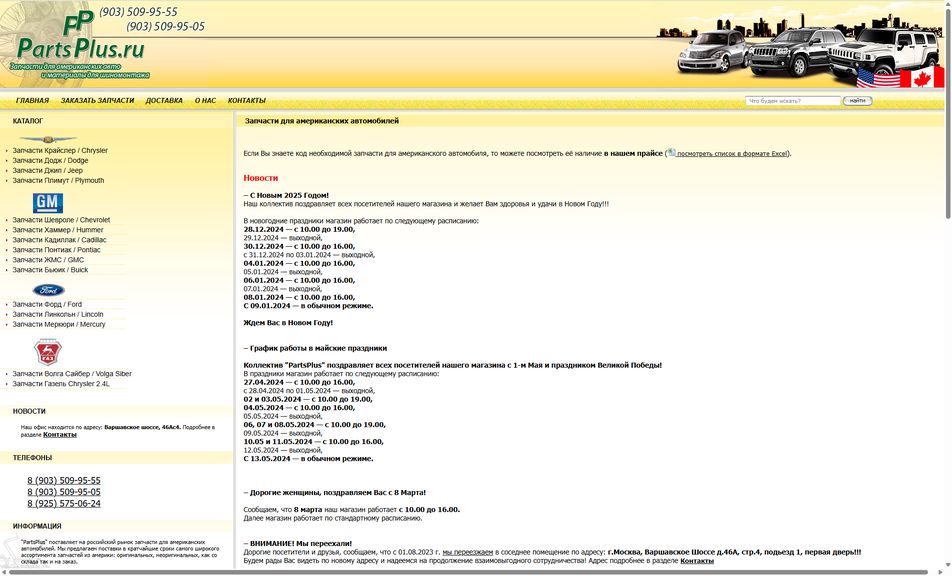This screenshot has width=952, height=576.
Task: Click the 'Новости' red heading
Action: tap(260, 178)
